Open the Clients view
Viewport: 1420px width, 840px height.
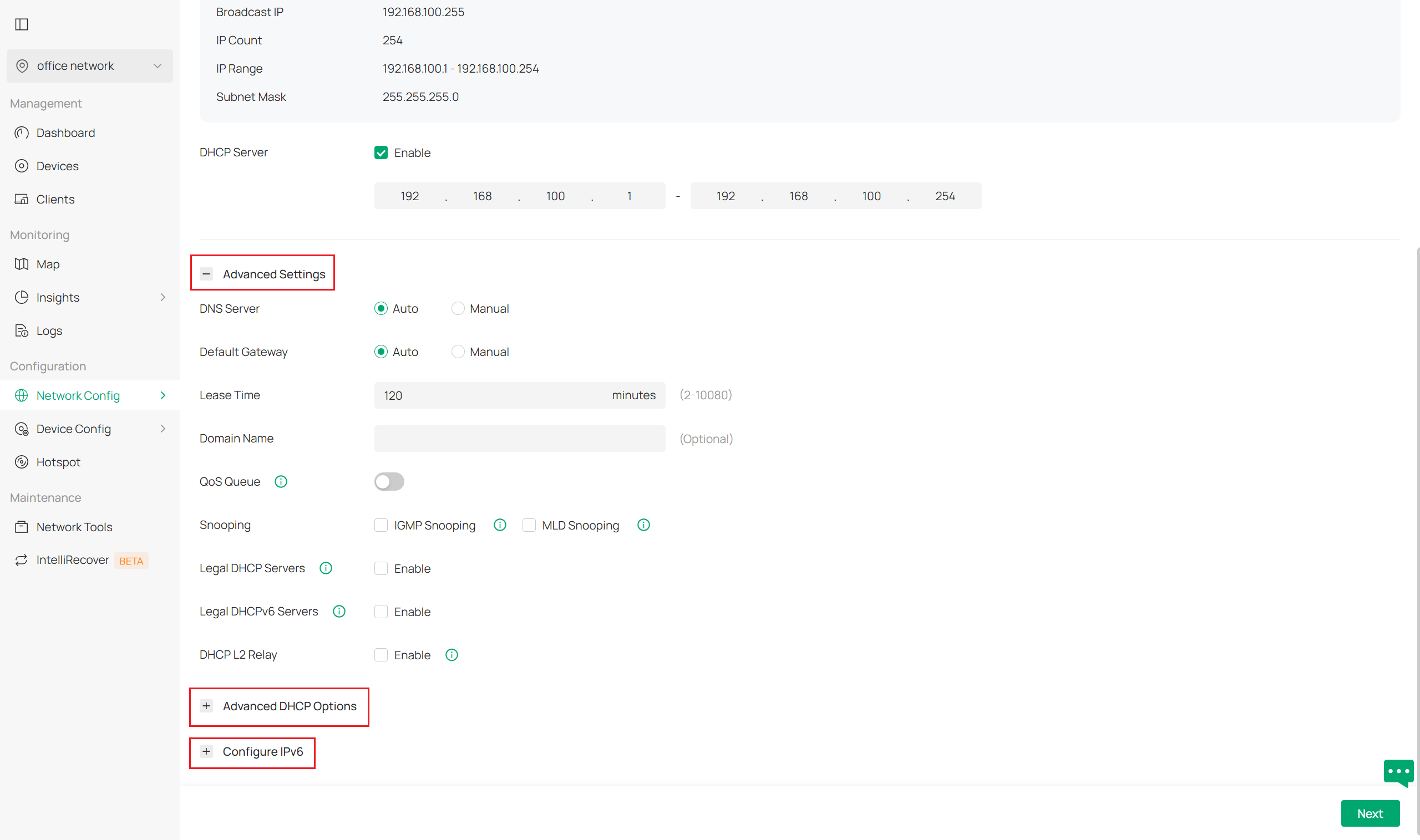(55, 198)
